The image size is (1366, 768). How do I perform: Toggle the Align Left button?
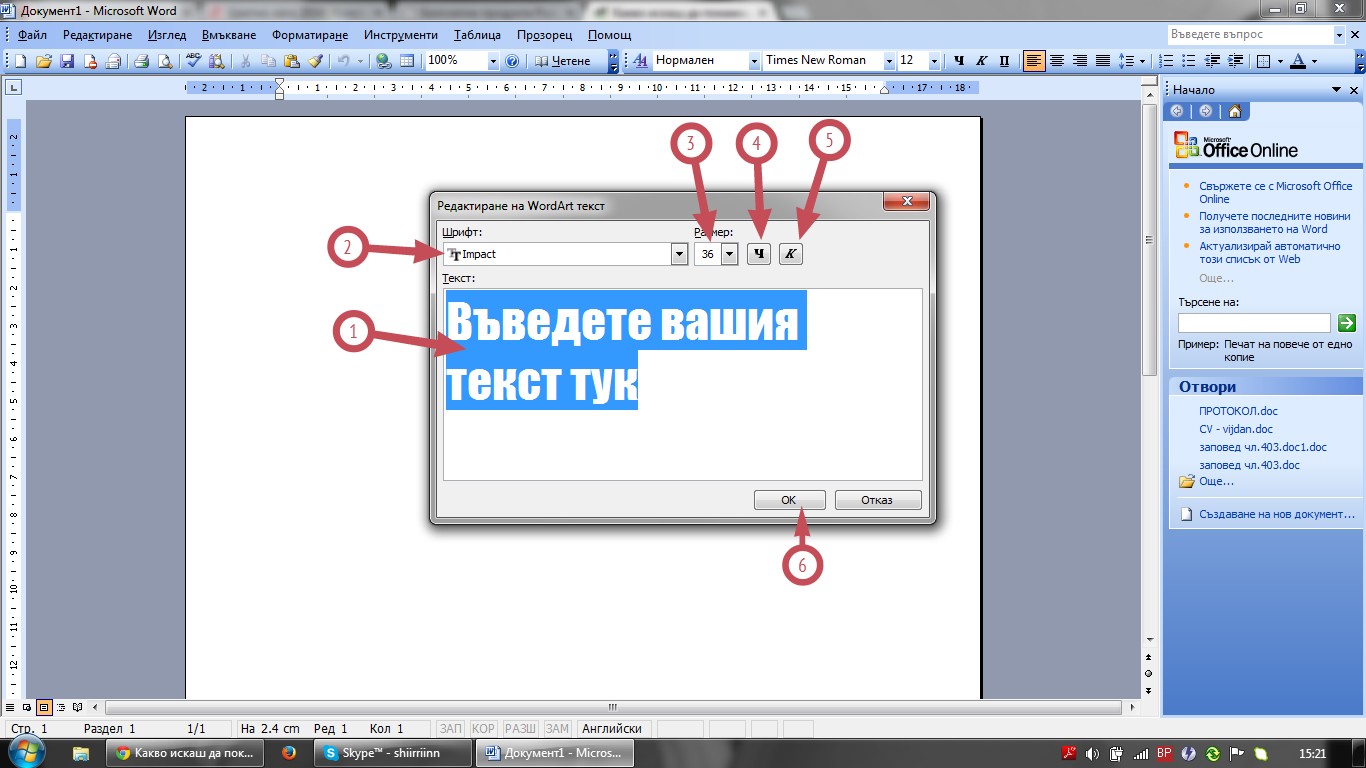1034,61
